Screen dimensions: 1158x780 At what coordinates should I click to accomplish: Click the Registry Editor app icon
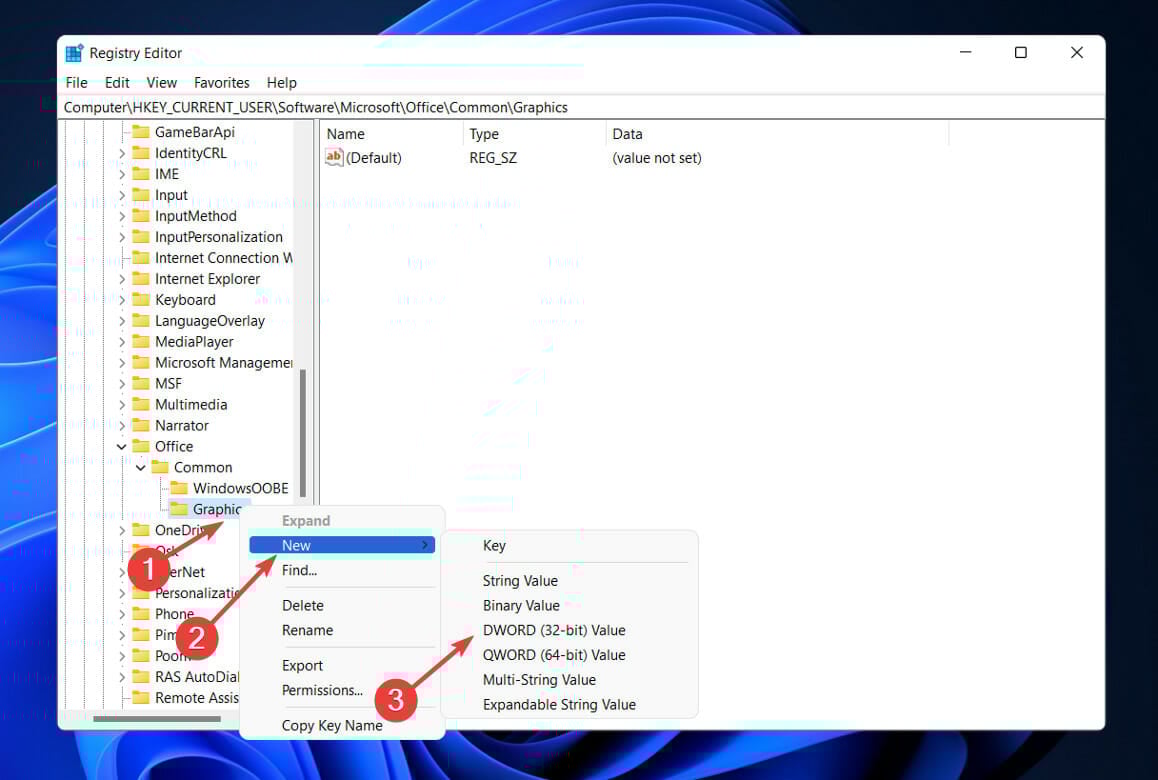click(74, 53)
